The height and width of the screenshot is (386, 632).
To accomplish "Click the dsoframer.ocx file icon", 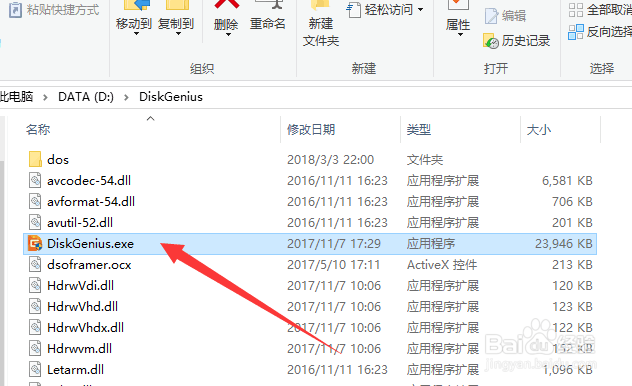I will (35, 264).
